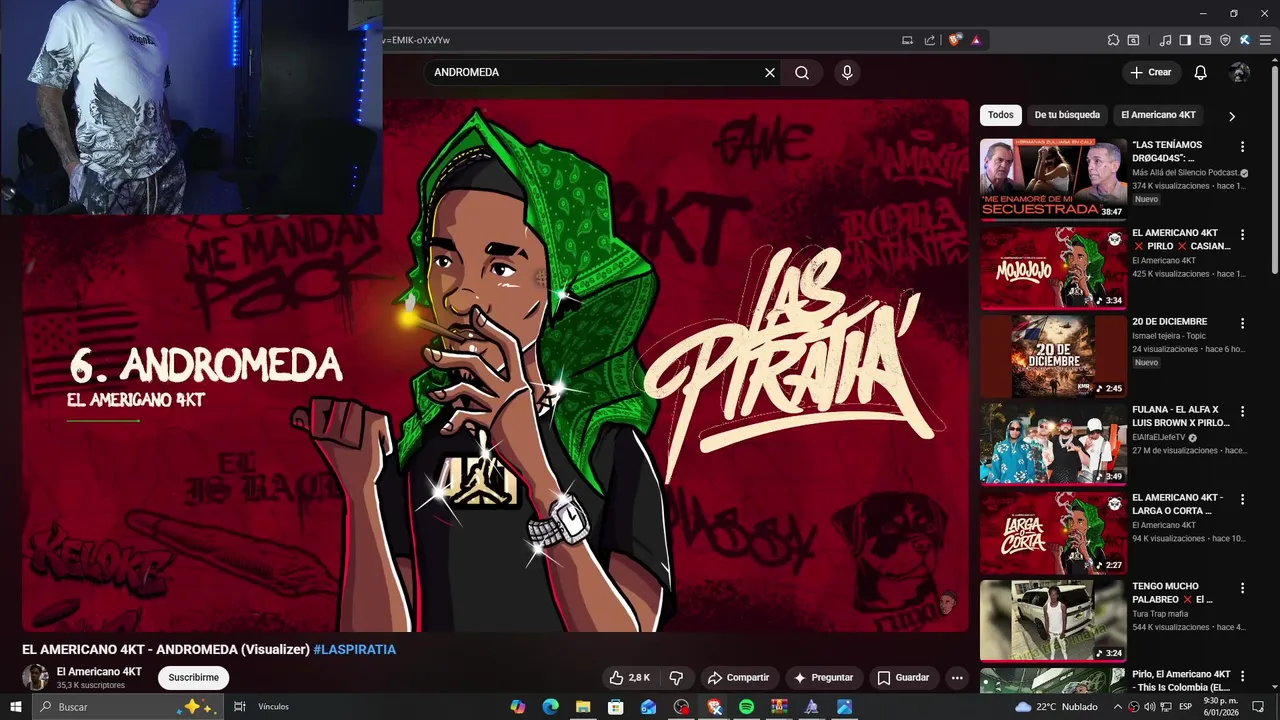Open YouTube notifications bell
The width and height of the screenshot is (1280, 720).
tap(1201, 72)
